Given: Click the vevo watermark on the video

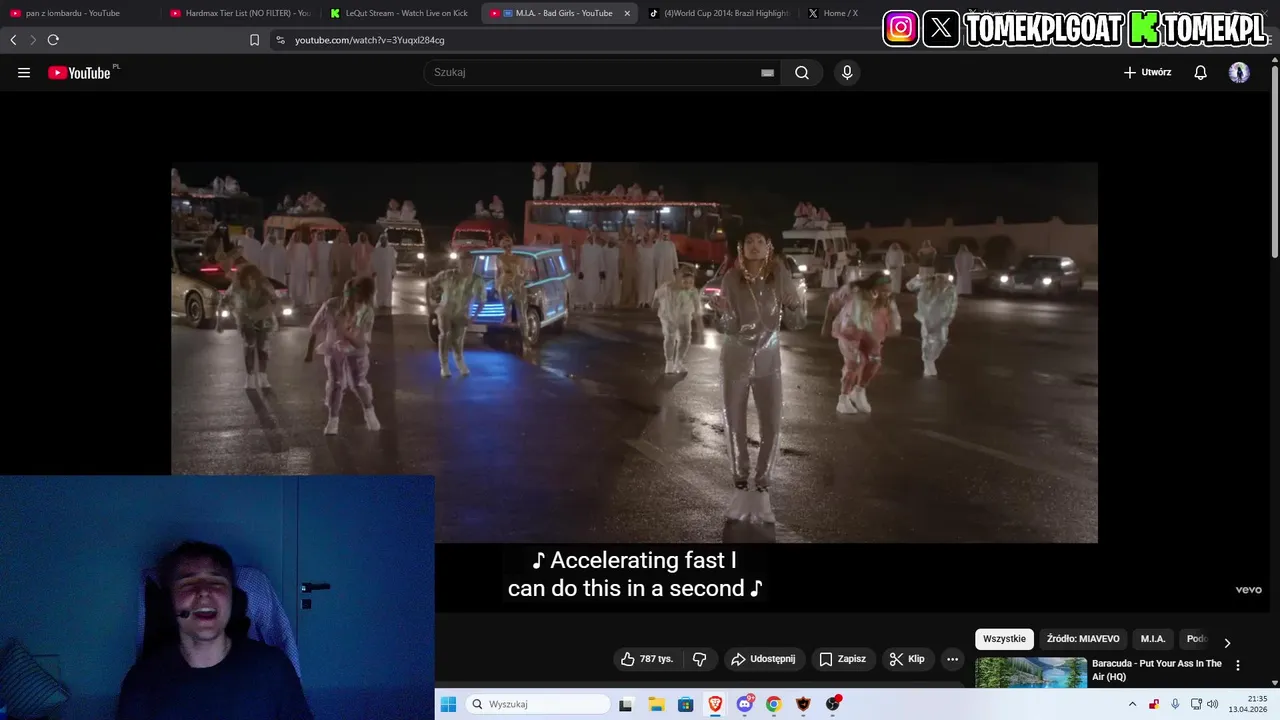Looking at the screenshot, I should pyautogui.click(x=1248, y=590).
